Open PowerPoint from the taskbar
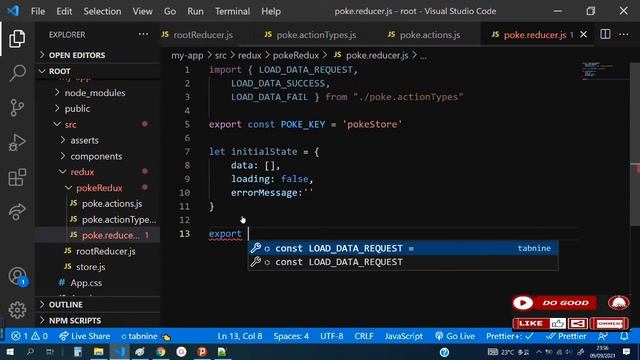 tap(202, 352)
